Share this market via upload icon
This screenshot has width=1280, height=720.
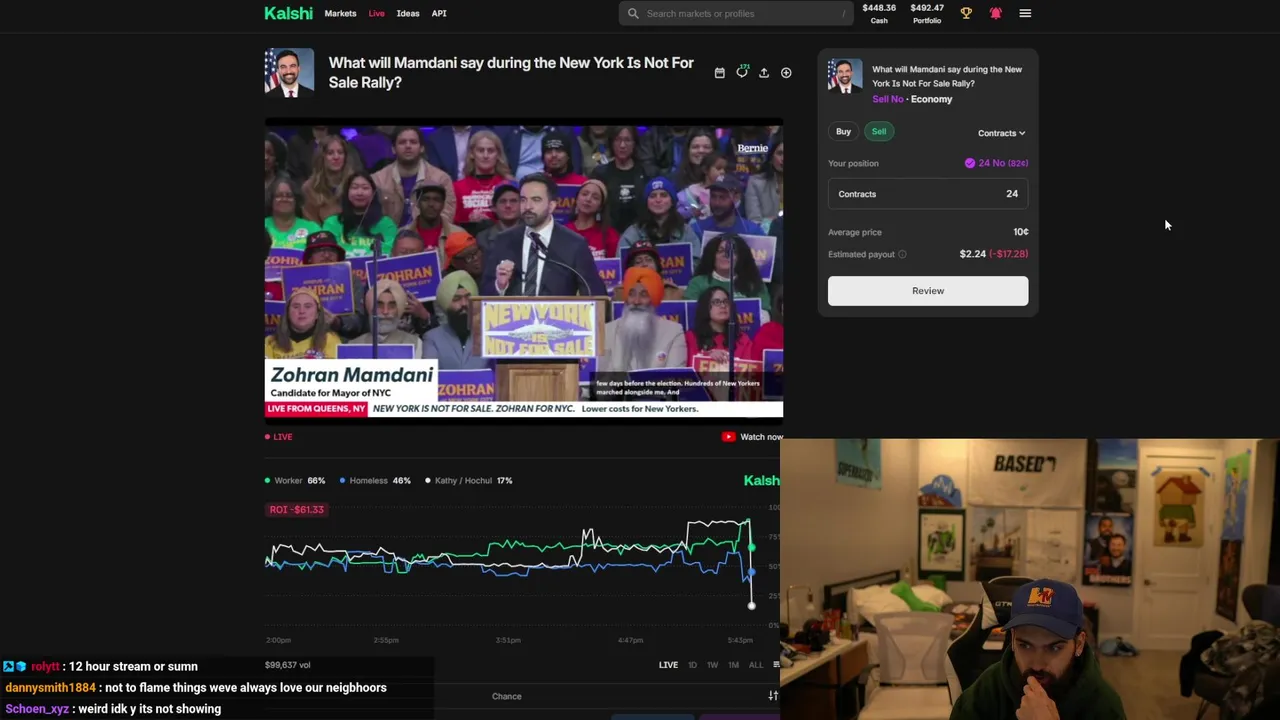(764, 73)
